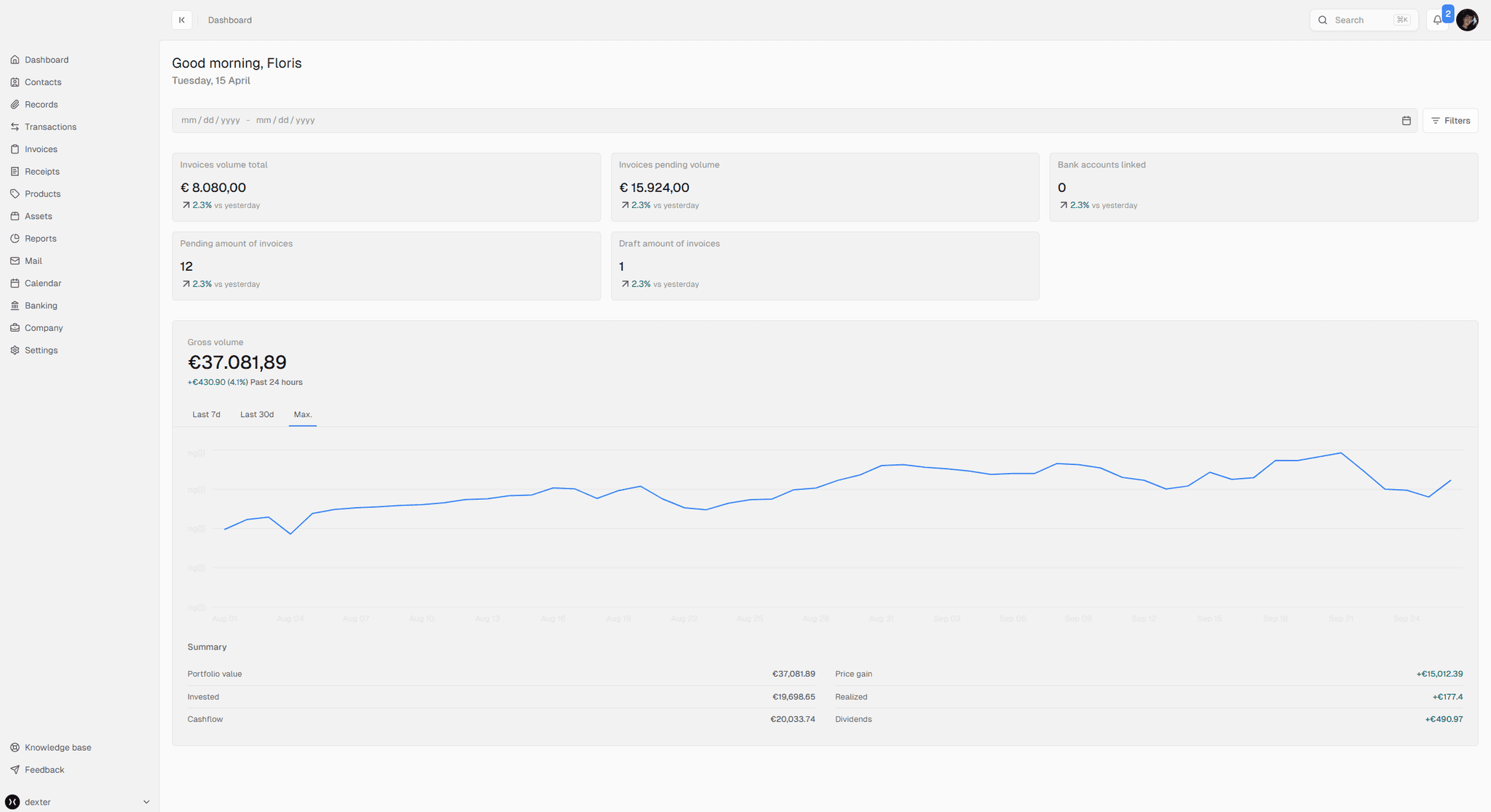1491x812 pixels.
Task: Click the start date mm/dd/yyyy field
Action: tap(210, 121)
